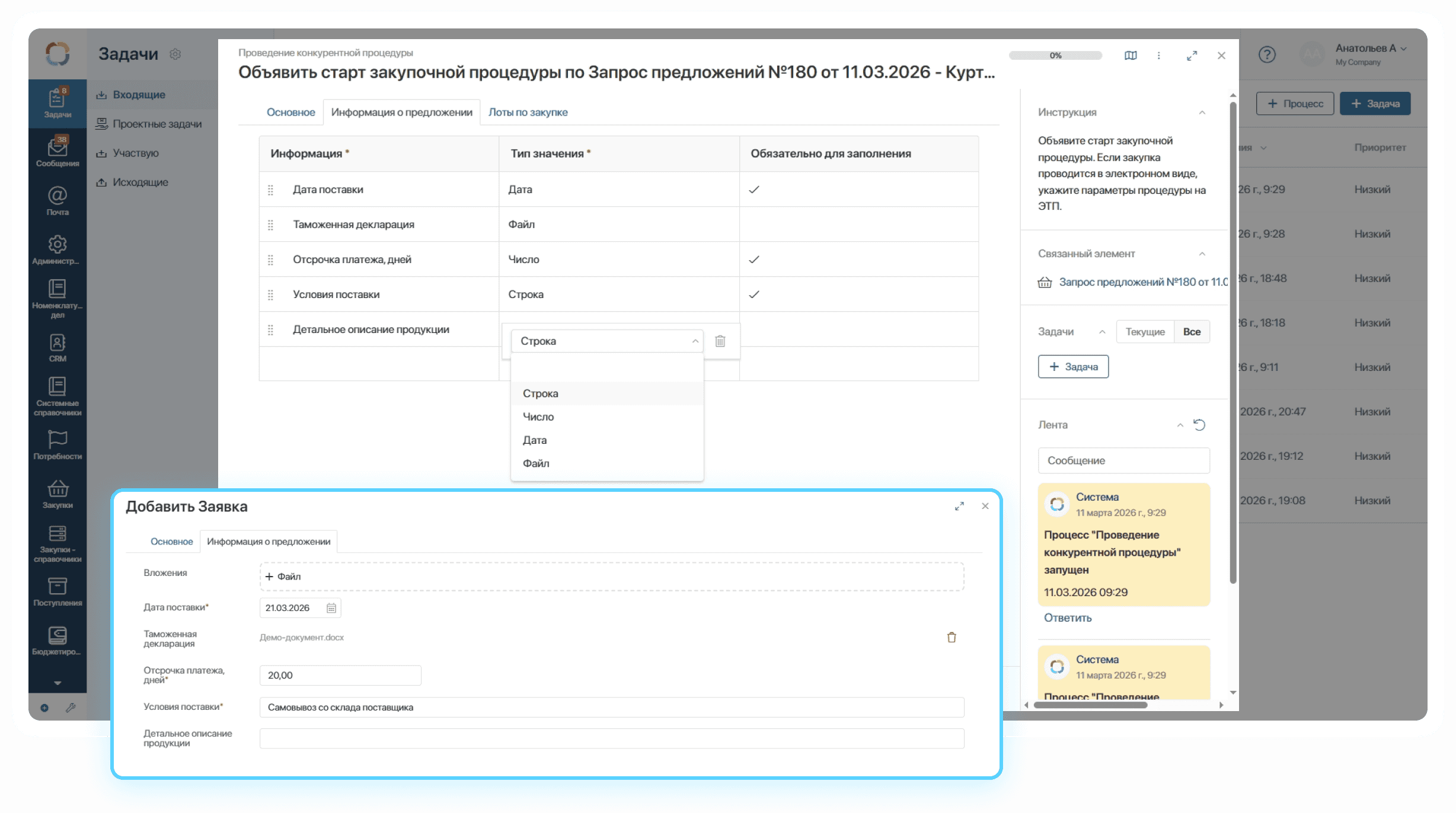Click the calendar icon next to Дата поставки

tap(331, 607)
